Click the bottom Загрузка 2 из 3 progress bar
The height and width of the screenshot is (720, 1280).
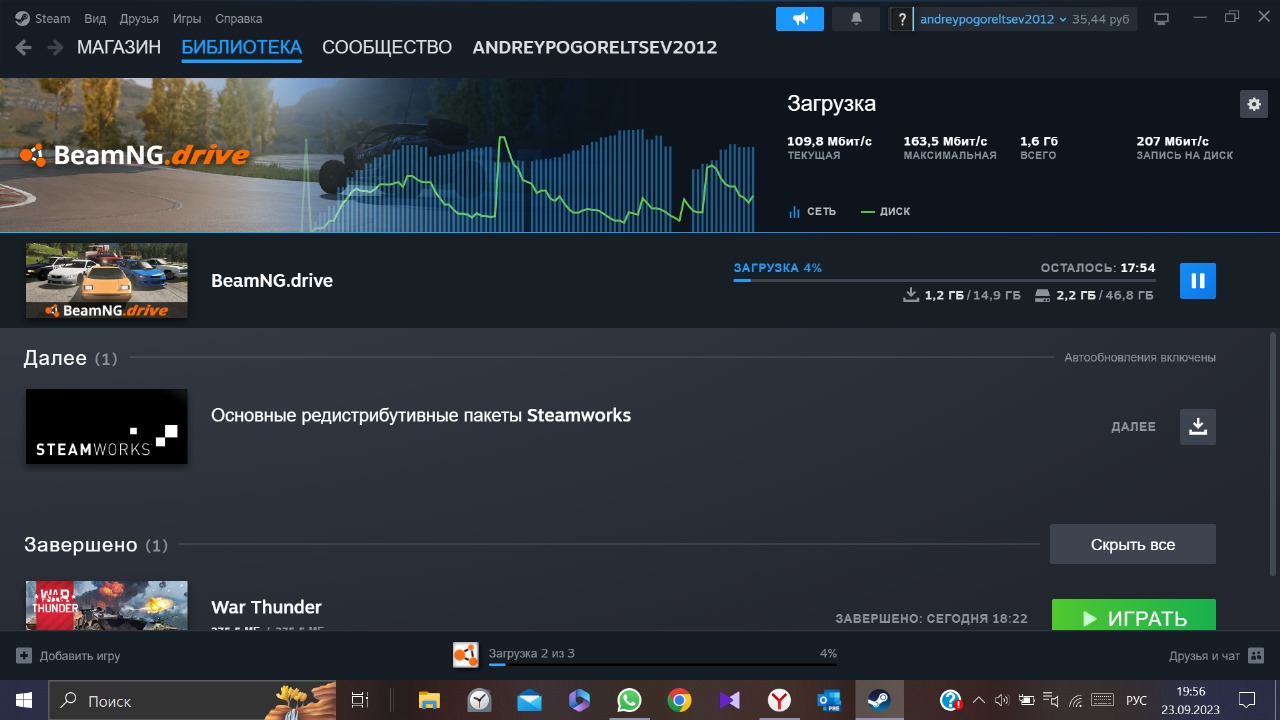point(662,665)
